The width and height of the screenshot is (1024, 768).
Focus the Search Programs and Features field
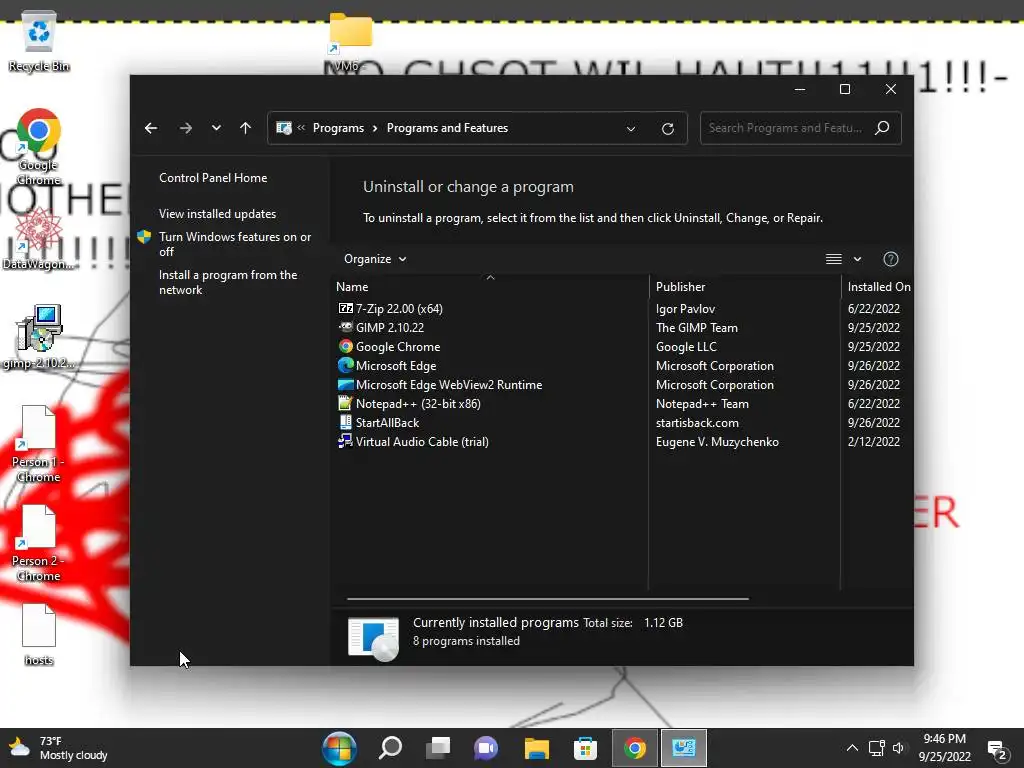coord(801,128)
